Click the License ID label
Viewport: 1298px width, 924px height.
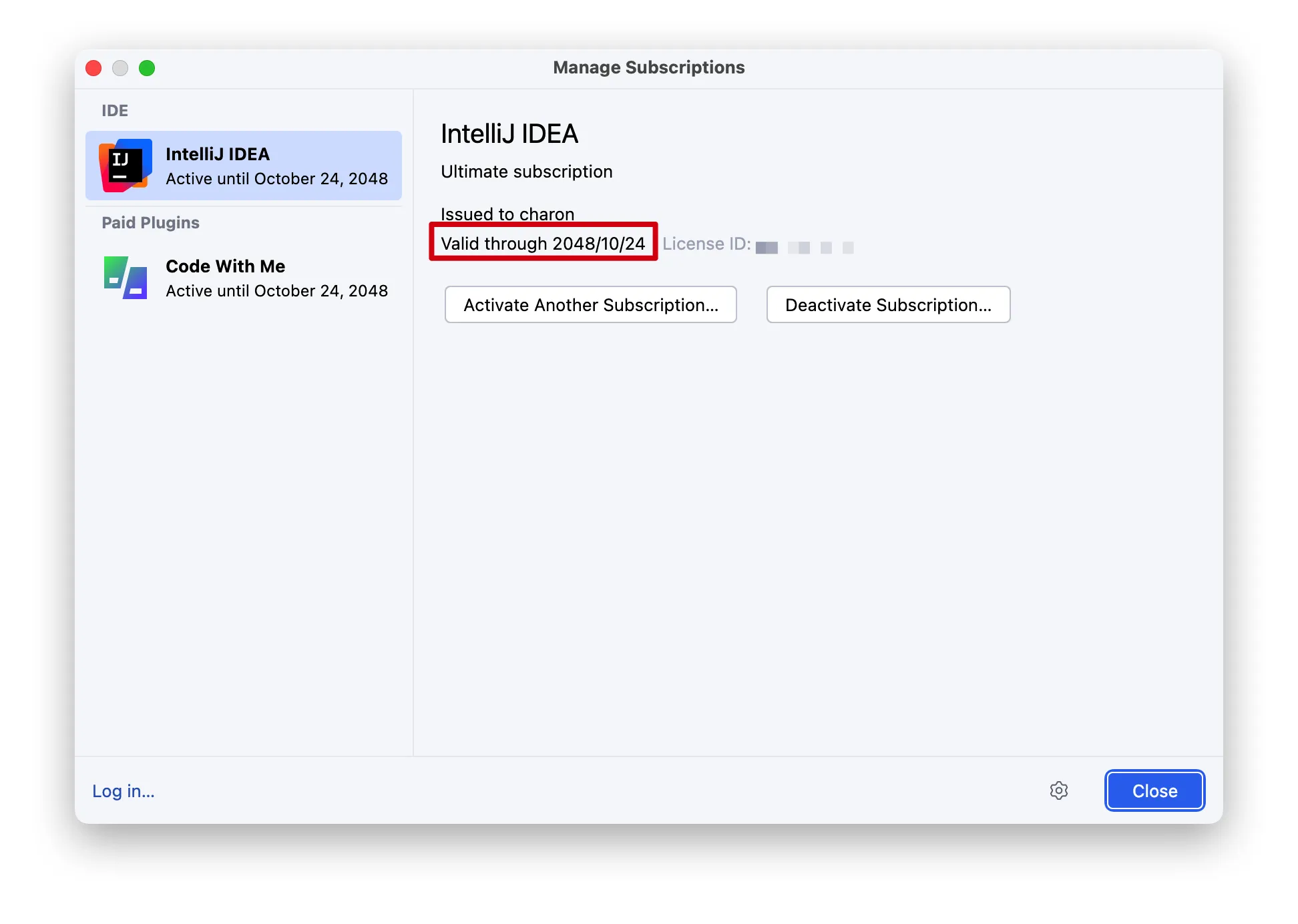click(706, 244)
